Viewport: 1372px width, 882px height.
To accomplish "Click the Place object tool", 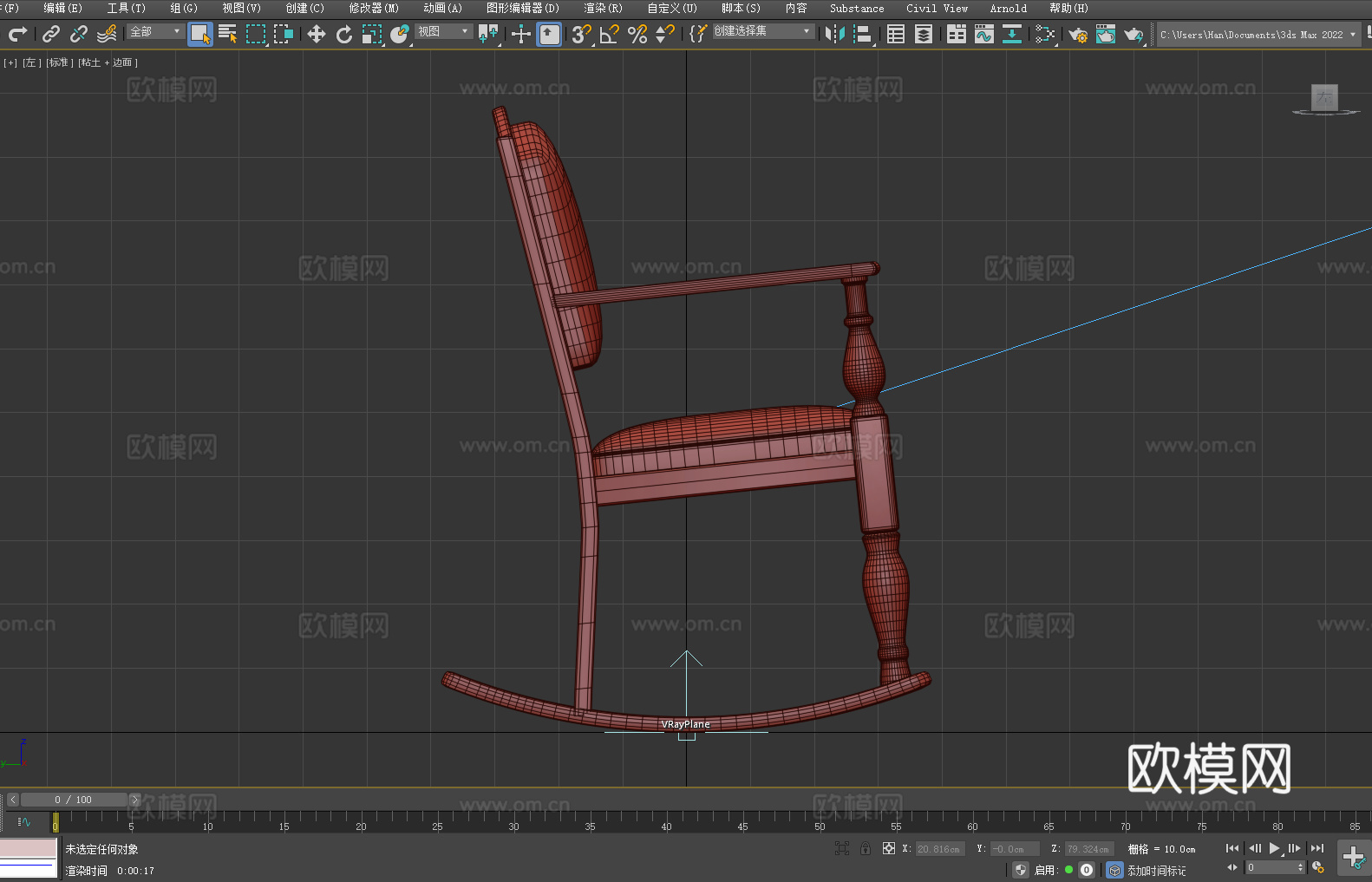I will (400, 34).
